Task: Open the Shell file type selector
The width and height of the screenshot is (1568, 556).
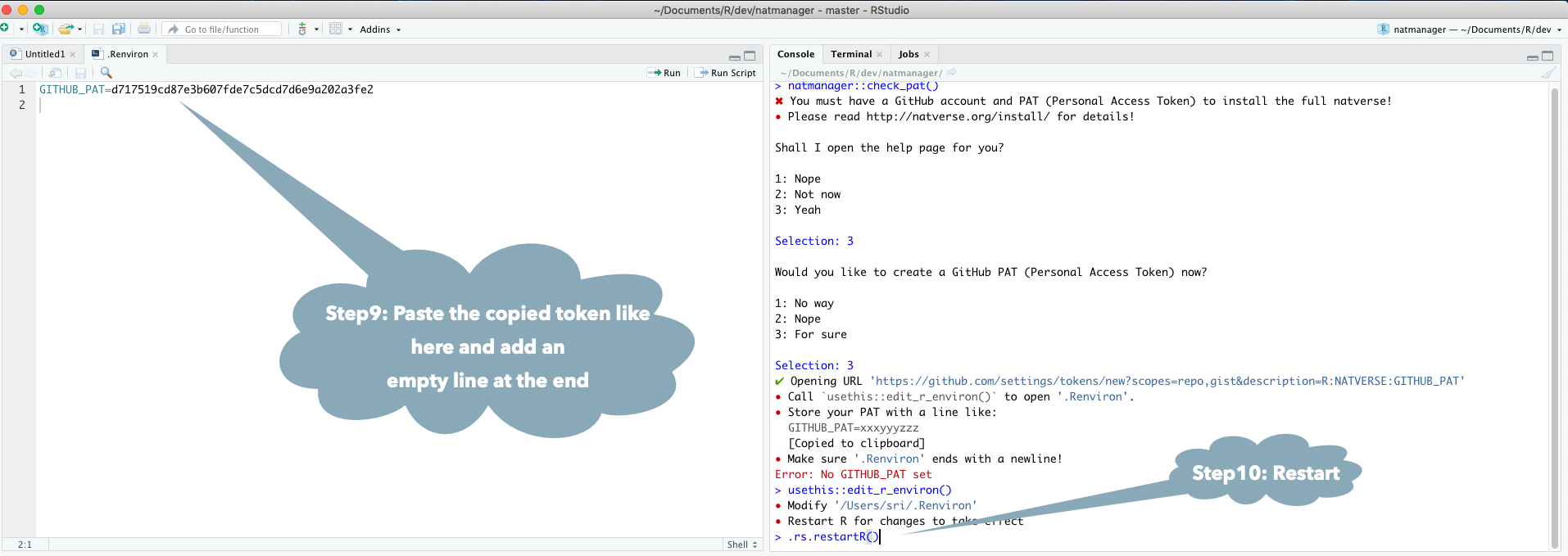Action: click(742, 545)
